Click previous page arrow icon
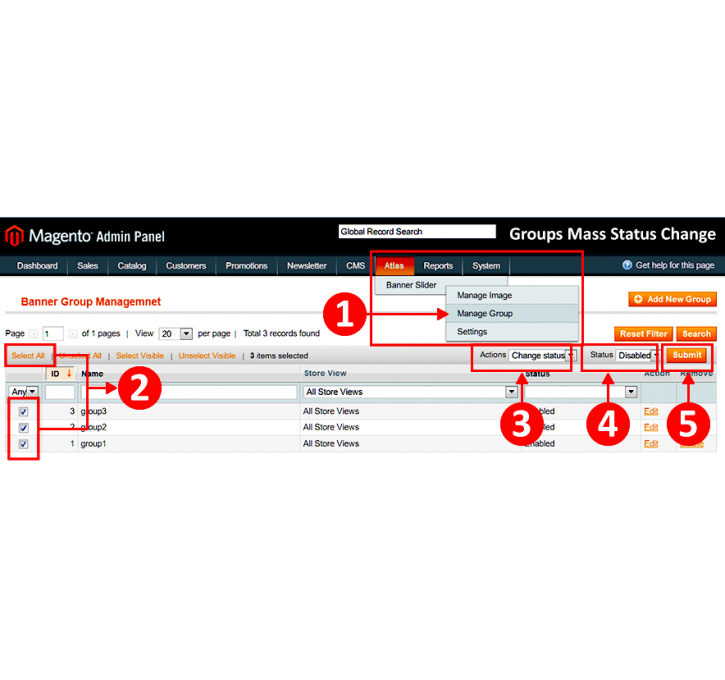Viewport: 725px width, 680px height. click(x=34, y=334)
